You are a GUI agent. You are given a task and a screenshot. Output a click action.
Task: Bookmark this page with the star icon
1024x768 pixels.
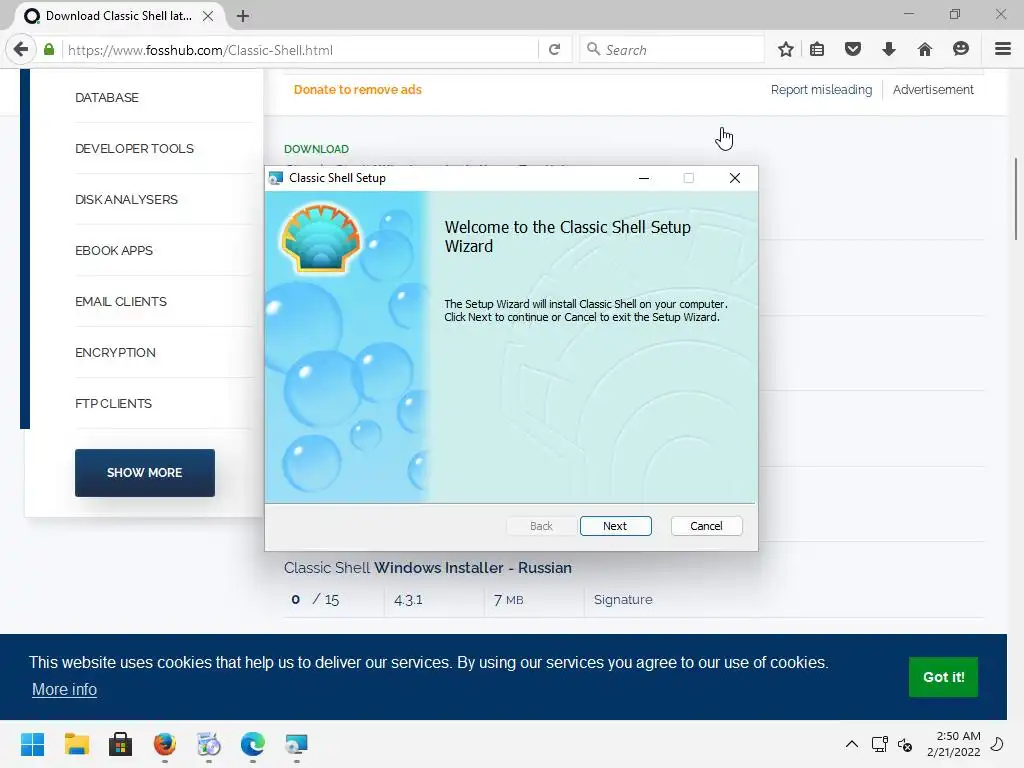(786, 50)
